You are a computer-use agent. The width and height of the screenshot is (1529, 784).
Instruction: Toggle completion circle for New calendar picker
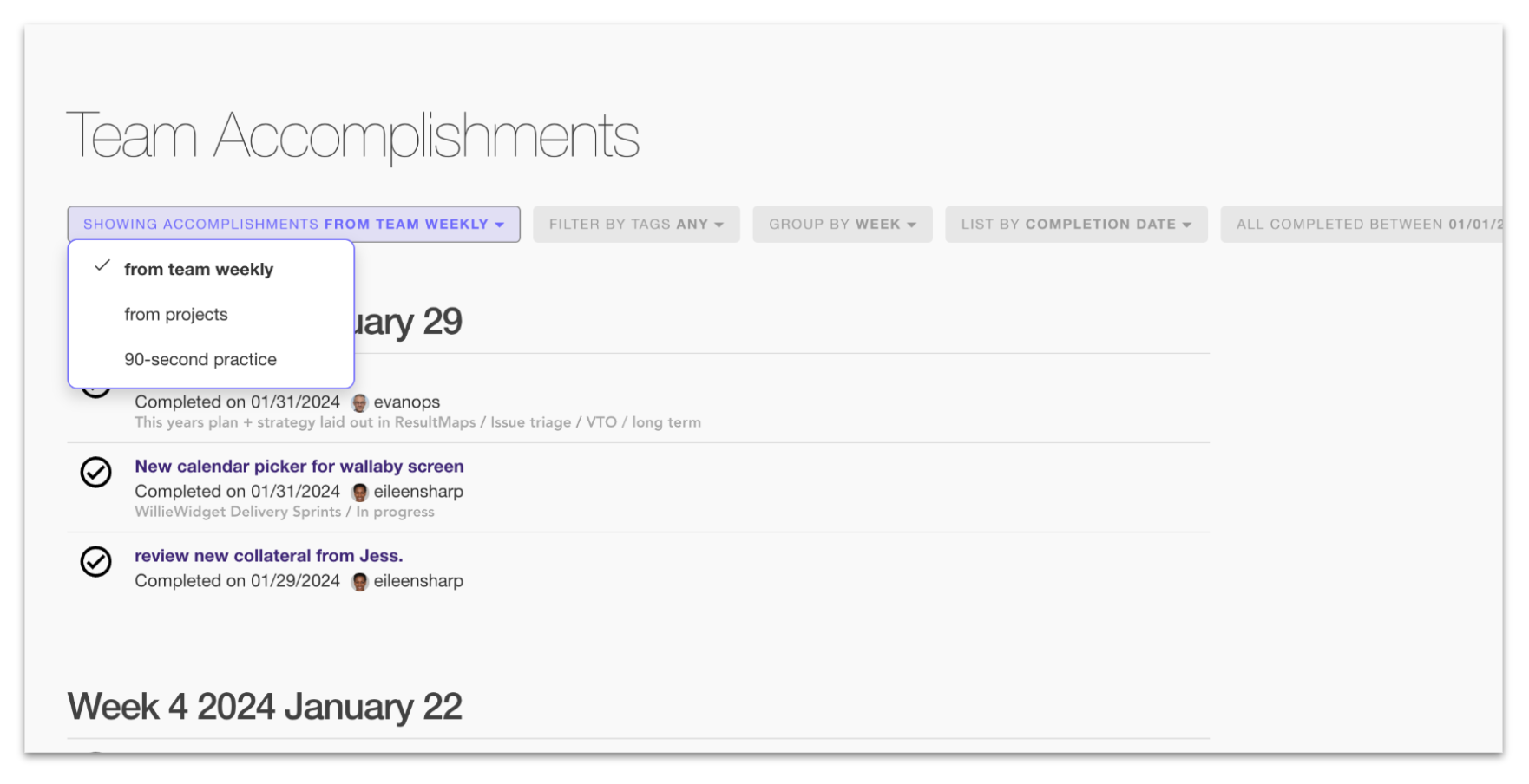(x=95, y=473)
